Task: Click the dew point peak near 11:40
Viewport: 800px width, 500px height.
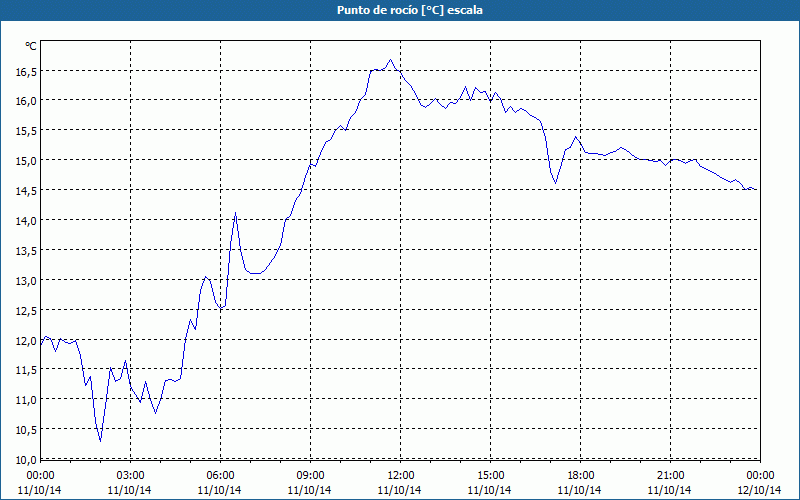Action: (391, 60)
